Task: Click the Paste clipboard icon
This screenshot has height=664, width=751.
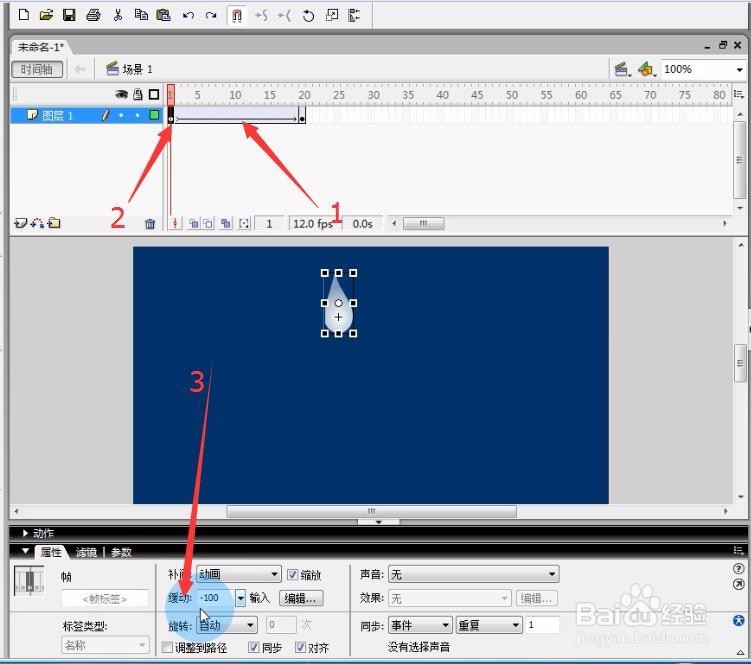Action: pyautogui.click(x=163, y=15)
